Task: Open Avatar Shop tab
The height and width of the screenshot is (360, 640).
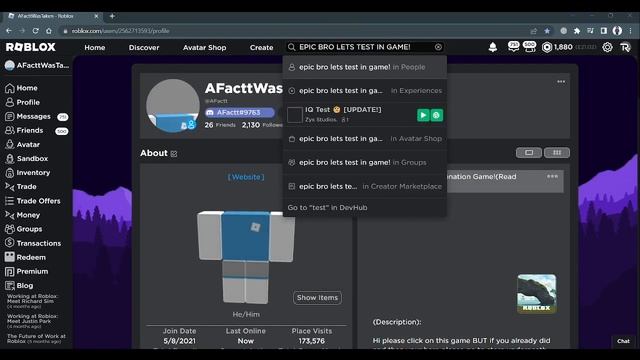Action: (204, 47)
